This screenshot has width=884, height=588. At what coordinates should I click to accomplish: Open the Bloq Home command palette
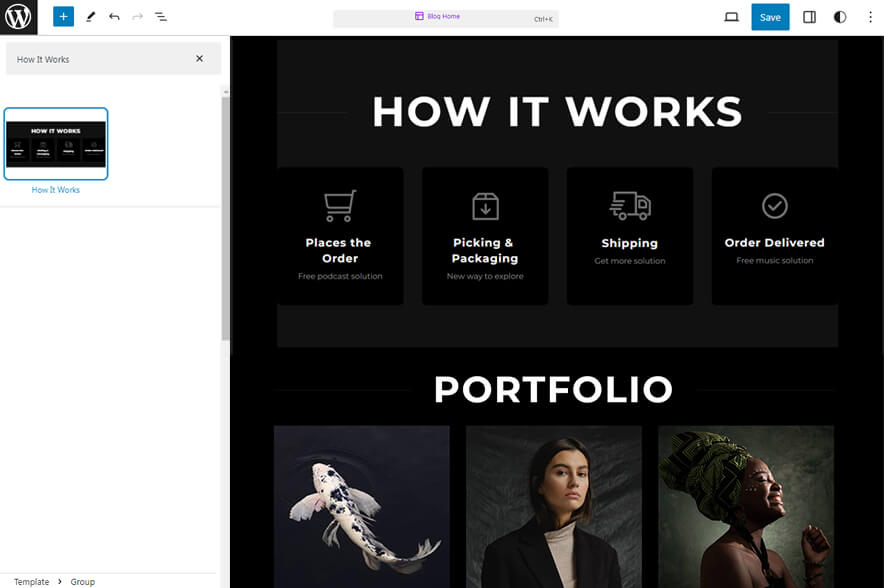(x=446, y=17)
